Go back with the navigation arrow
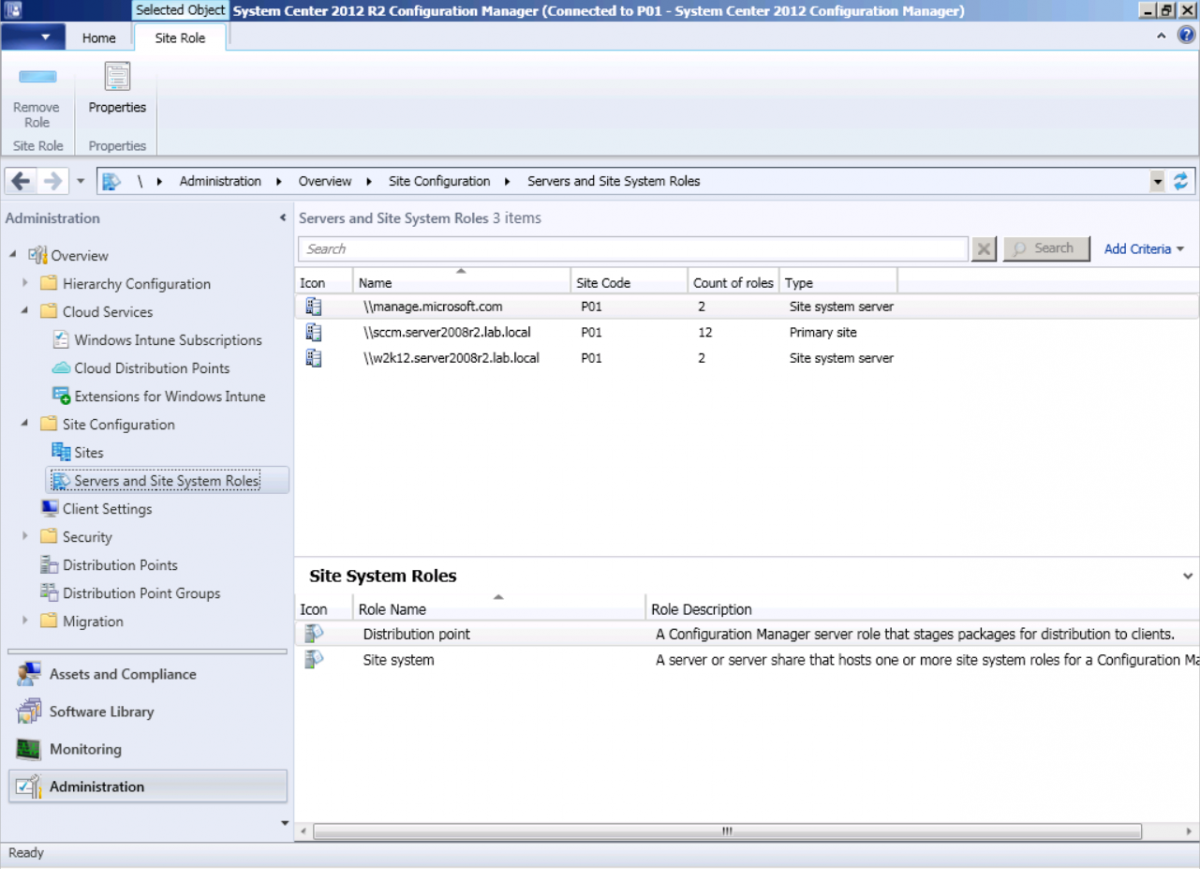Viewport: 1200px width, 869px height. tap(22, 182)
